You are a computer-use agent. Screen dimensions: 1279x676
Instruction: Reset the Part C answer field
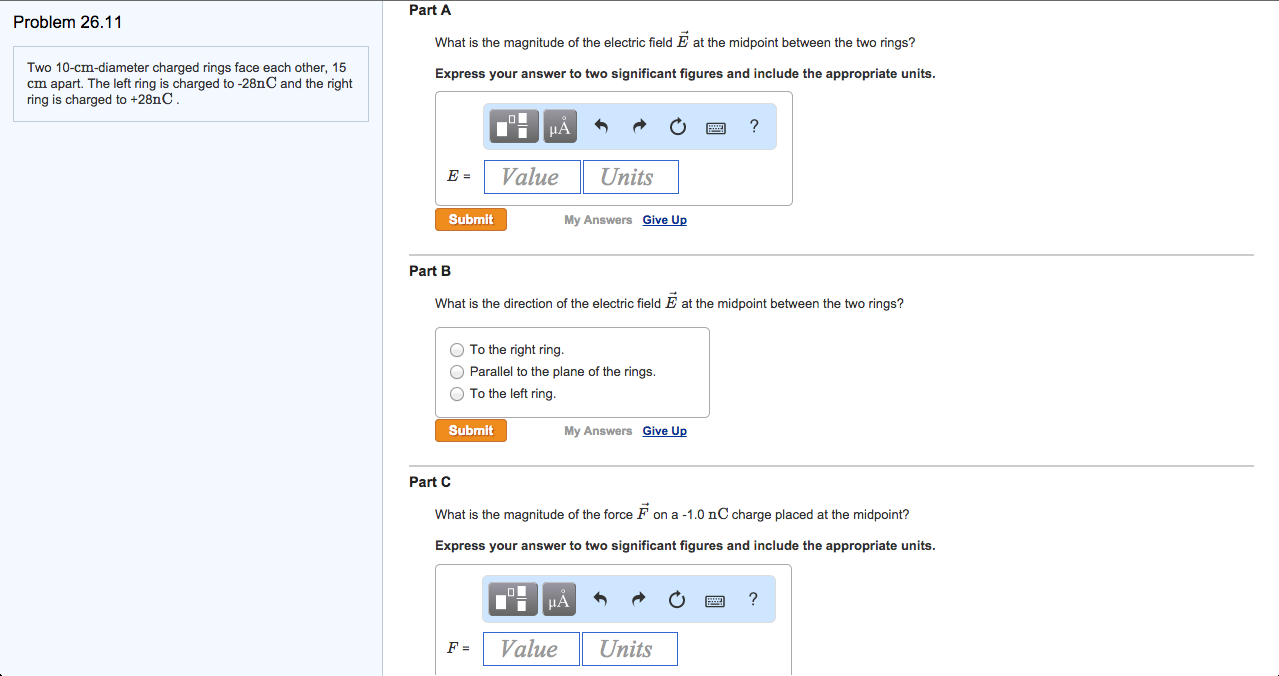point(677,599)
